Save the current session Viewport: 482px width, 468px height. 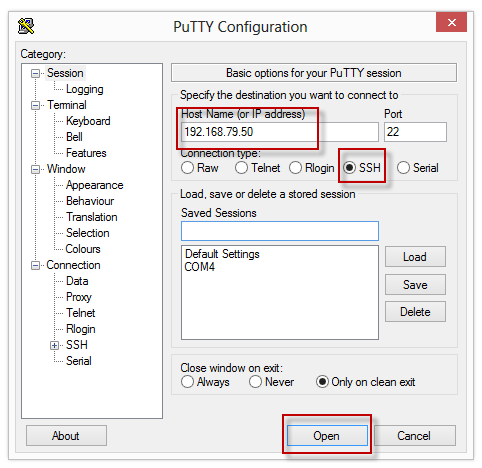(415, 285)
